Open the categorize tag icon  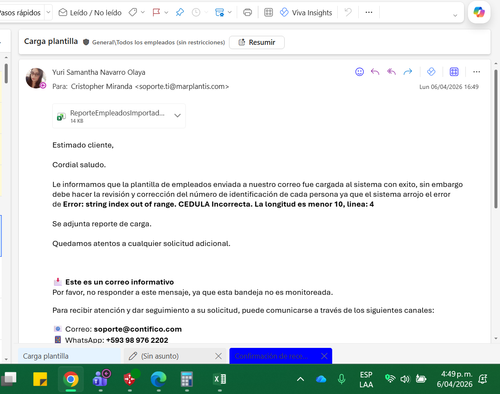[133, 13]
